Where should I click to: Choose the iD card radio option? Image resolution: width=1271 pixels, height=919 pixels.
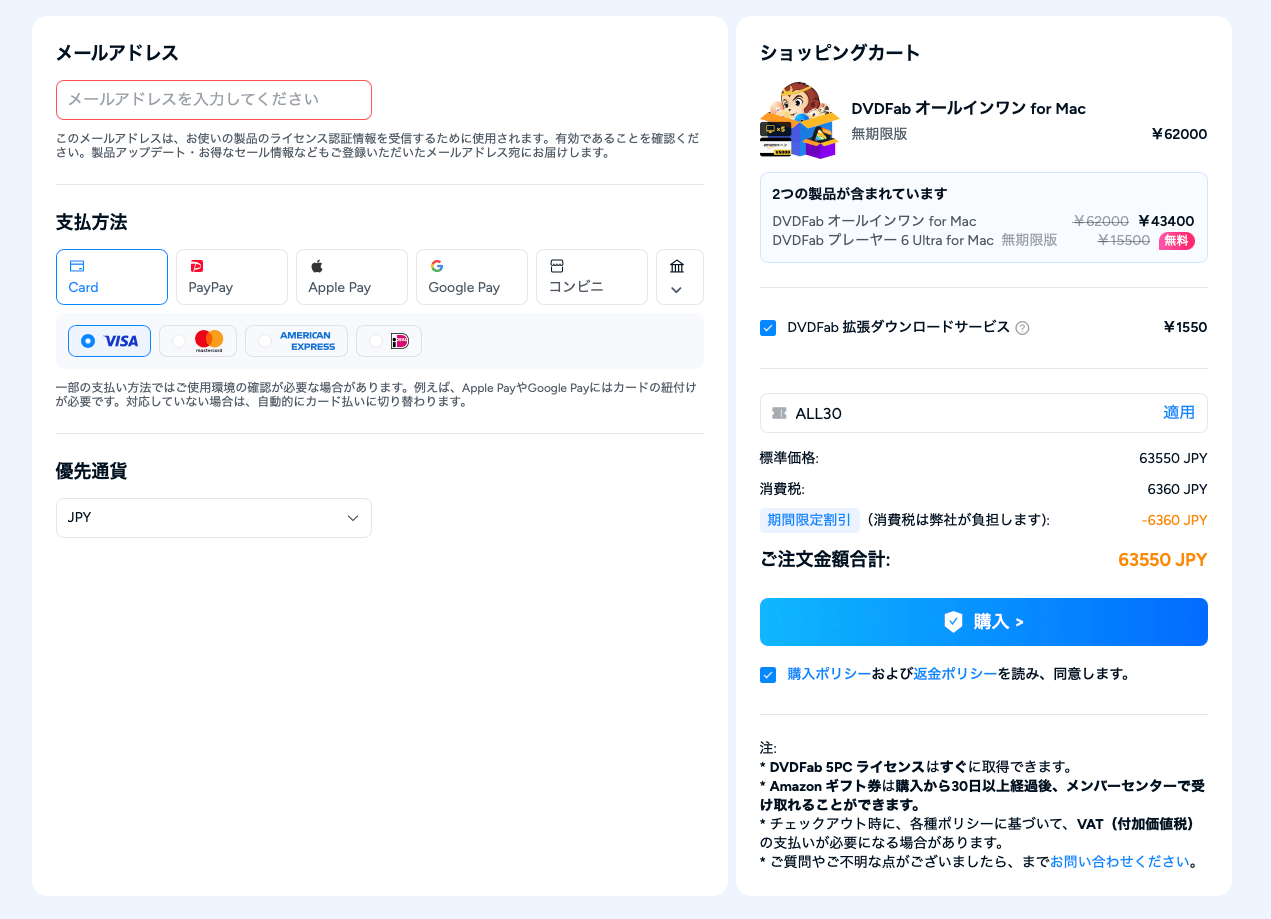pyautogui.click(x=389, y=341)
